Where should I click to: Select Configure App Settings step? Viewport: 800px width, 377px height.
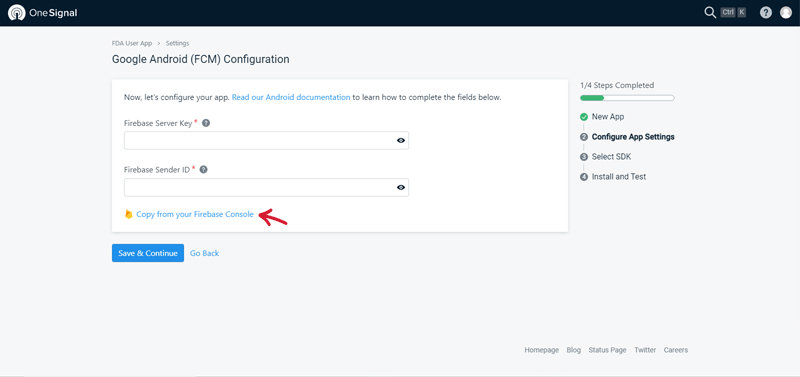pos(633,137)
